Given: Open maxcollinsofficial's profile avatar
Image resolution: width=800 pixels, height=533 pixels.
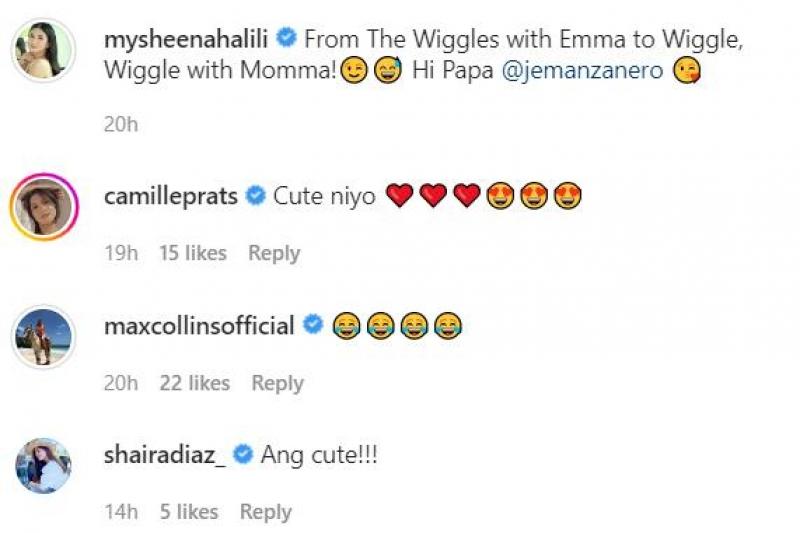Looking at the screenshot, I should point(43,337).
